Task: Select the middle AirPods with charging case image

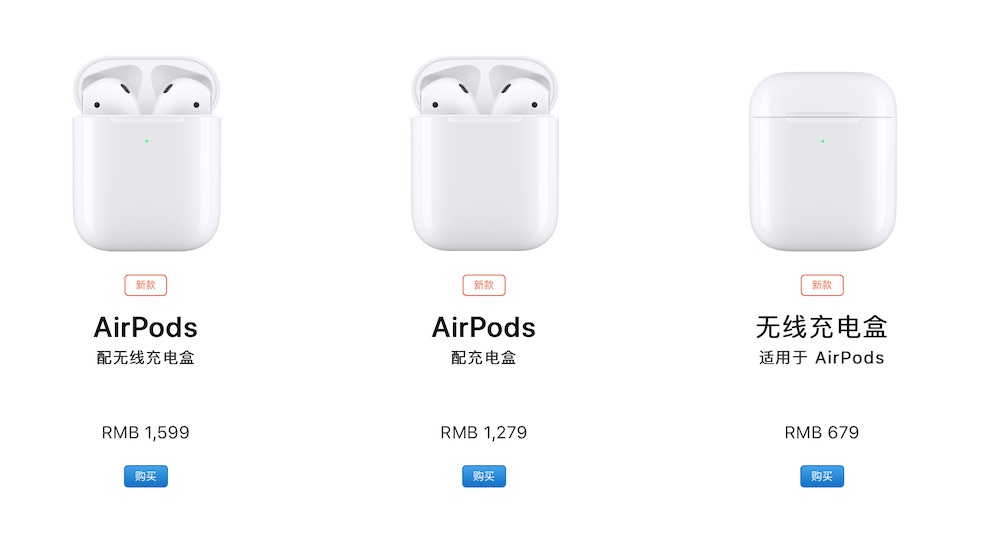Action: tap(484, 155)
